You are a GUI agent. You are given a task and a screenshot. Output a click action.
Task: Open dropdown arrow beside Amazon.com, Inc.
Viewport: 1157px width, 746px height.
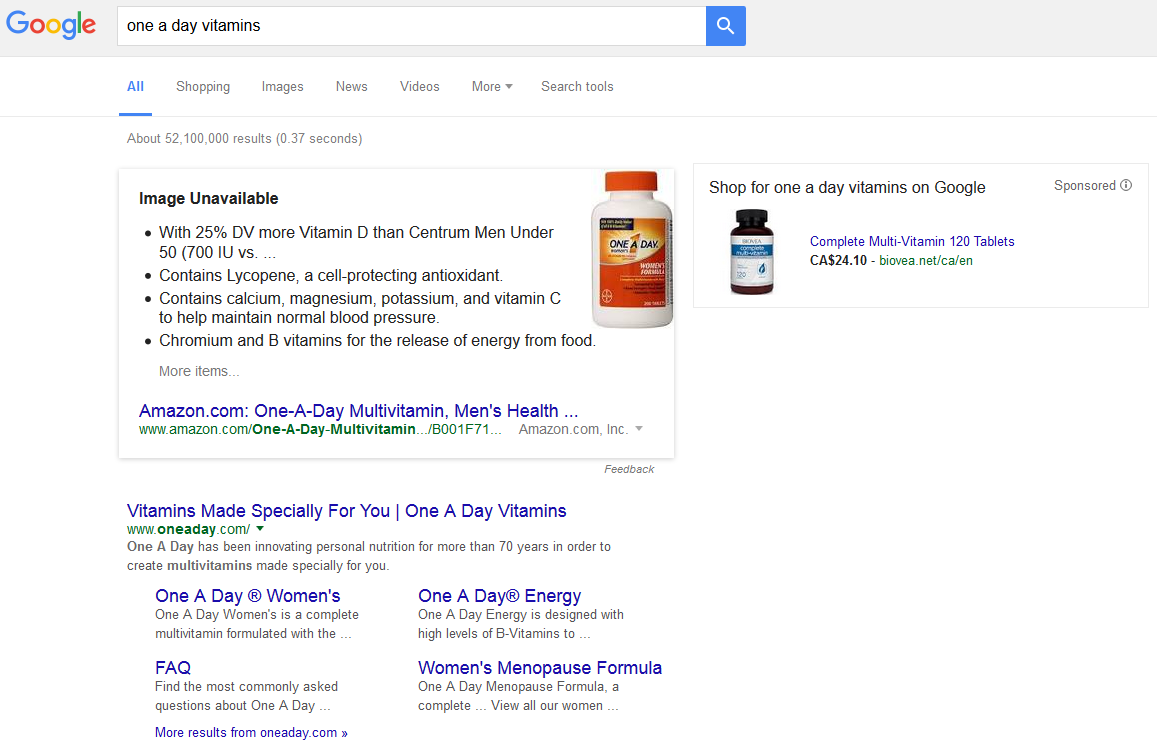pos(639,429)
